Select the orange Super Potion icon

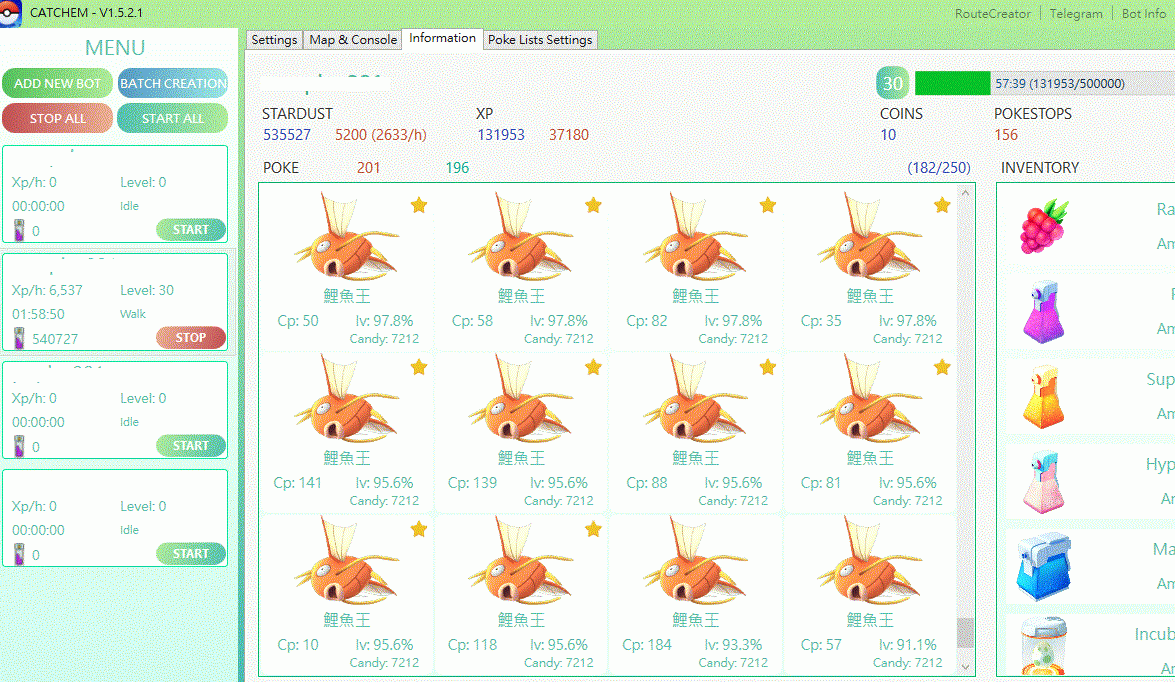tap(1044, 397)
